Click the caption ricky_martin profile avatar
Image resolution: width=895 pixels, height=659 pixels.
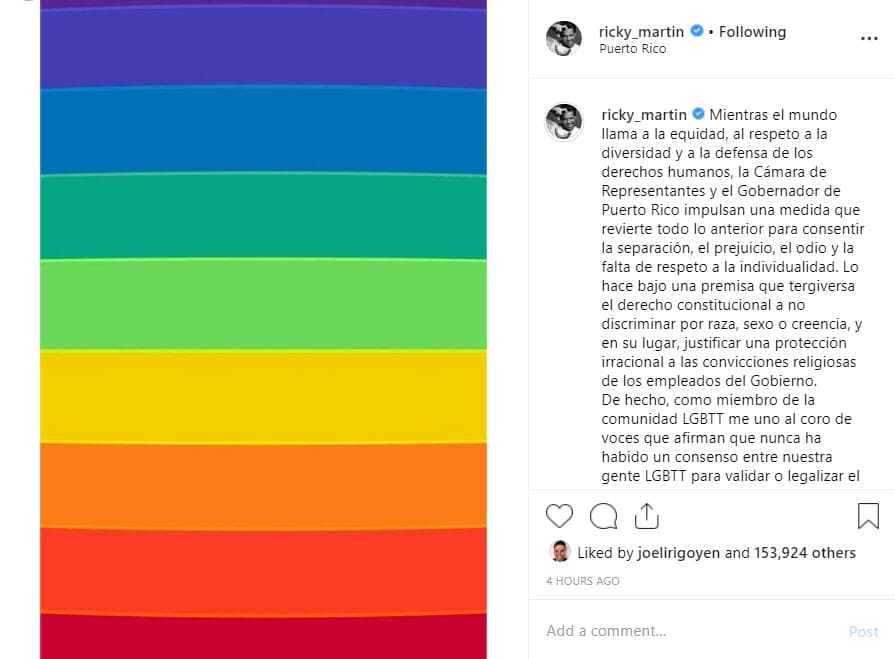[x=564, y=122]
